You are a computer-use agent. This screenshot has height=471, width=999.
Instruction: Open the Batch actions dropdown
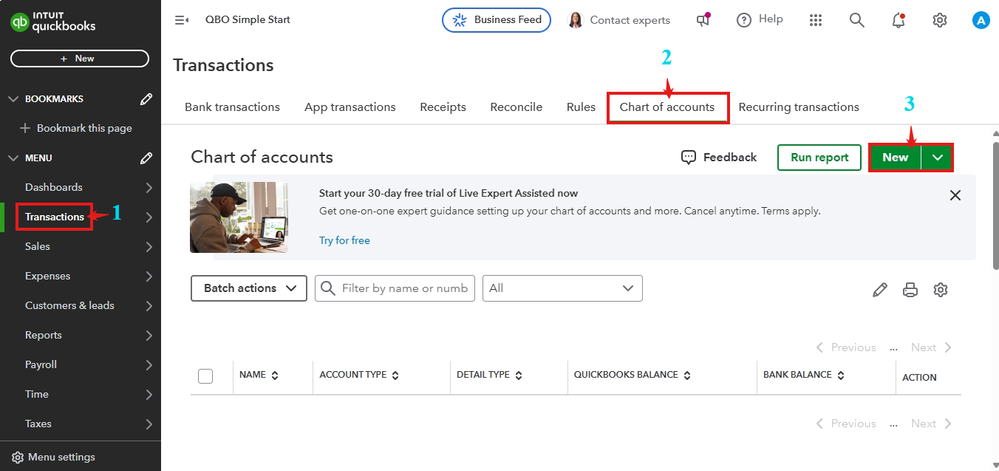point(249,288)
